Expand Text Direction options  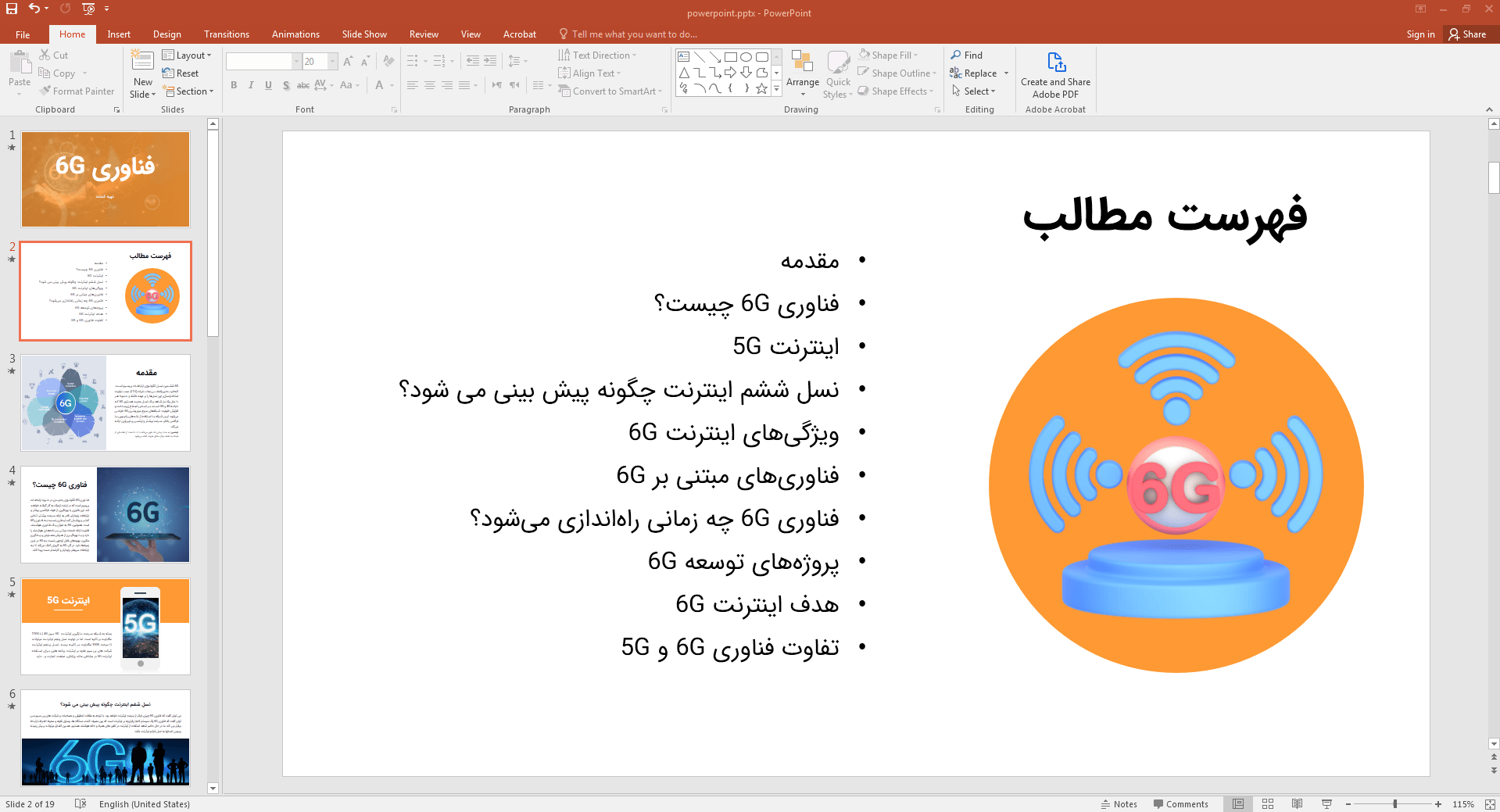tap(598, 55)
